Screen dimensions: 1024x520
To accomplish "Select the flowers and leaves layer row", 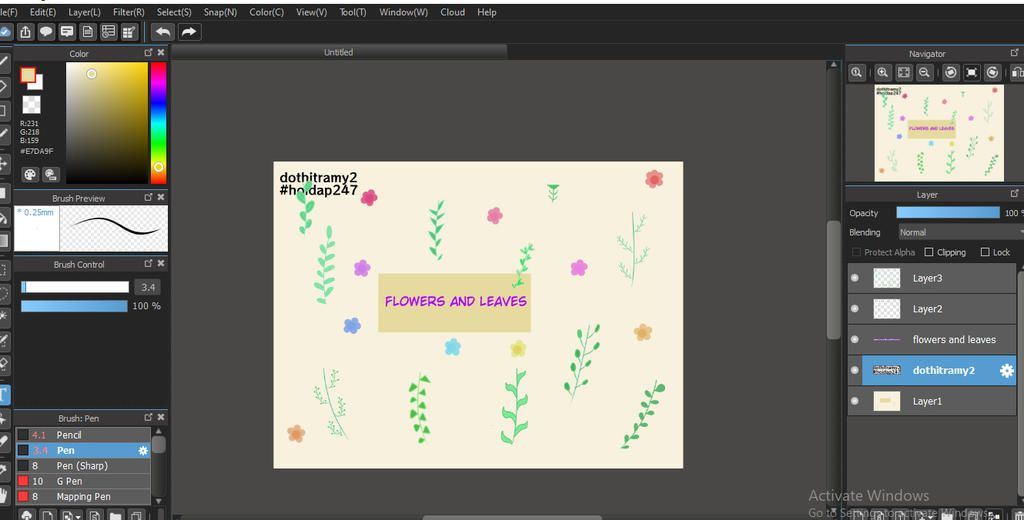I will [932, 340].
